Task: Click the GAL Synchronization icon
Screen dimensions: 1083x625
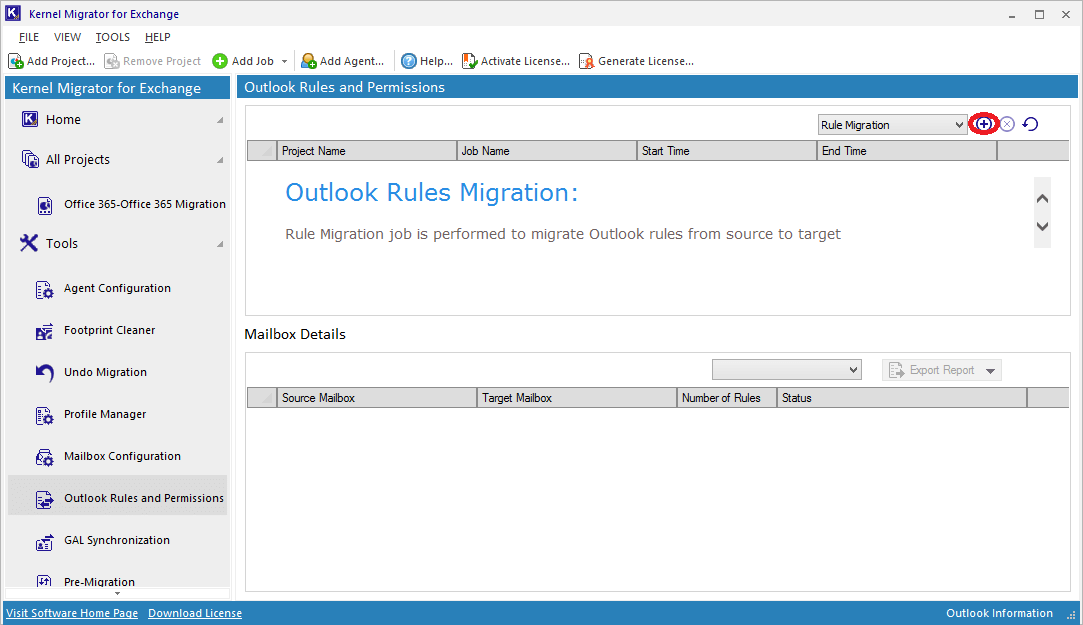Action: 44,541
